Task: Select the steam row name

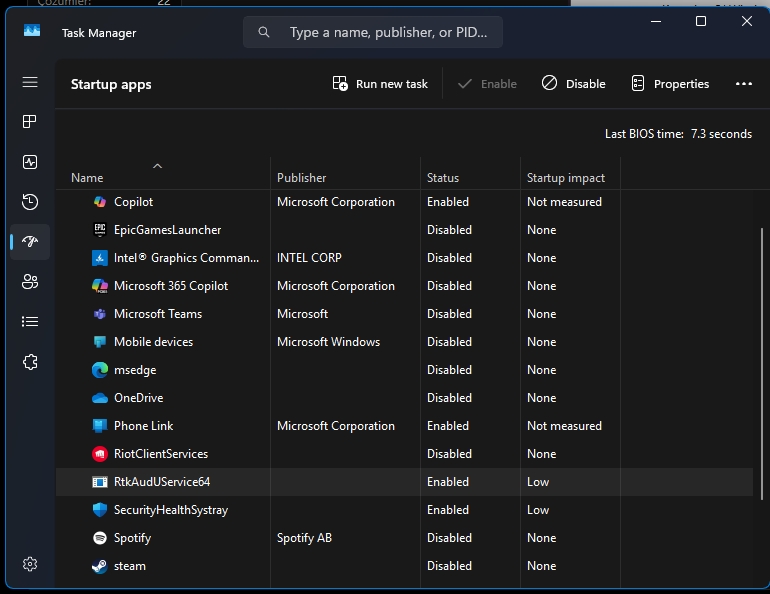Action: [130, 566]
